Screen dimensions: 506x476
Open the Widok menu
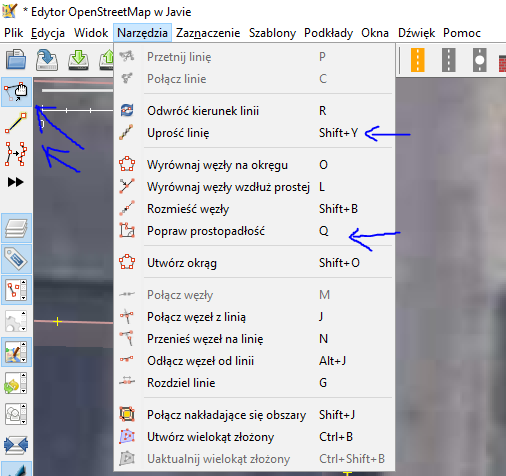tap(91, 33)
